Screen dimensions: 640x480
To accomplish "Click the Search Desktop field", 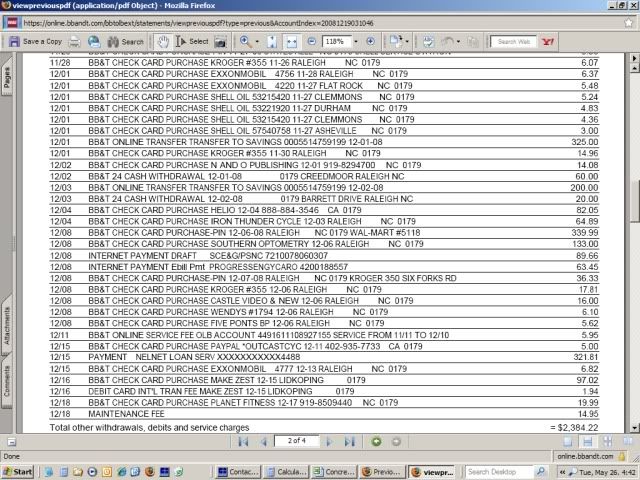I will coord(499,472).
